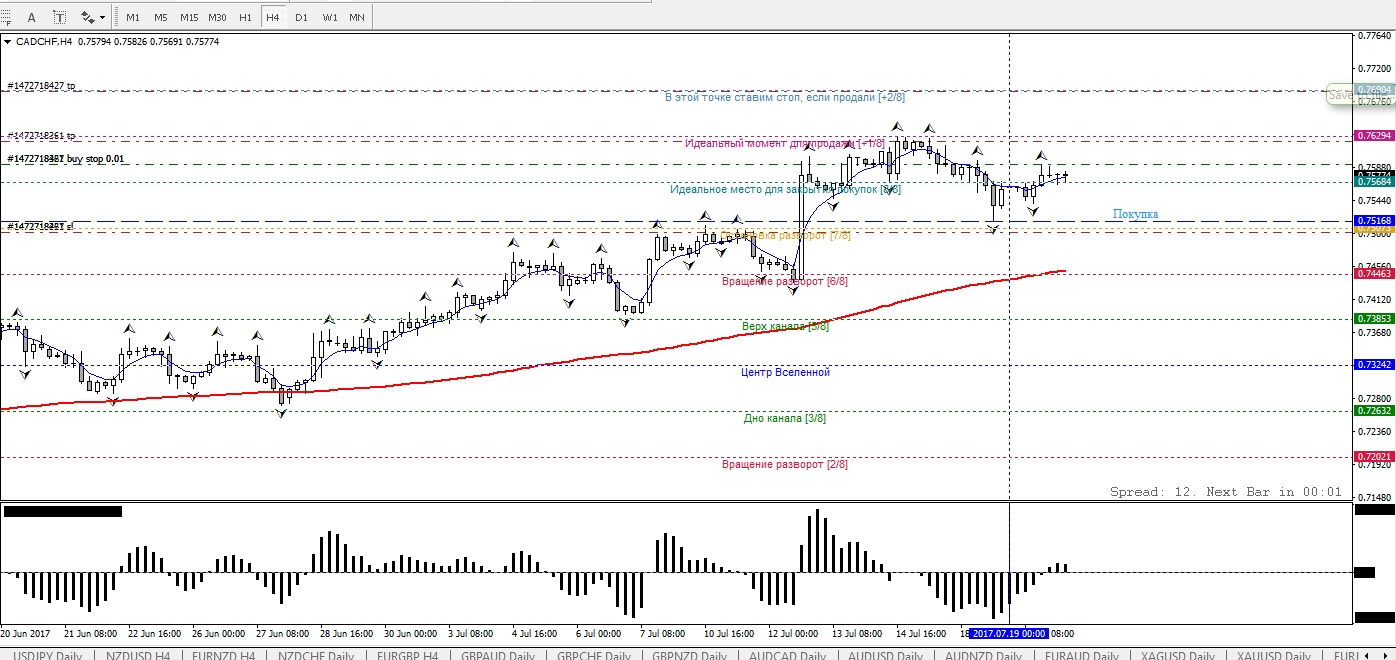Click the #1472718427 tp order label
The width and height of the screenshot is (1396, 660).
[41, 86]
